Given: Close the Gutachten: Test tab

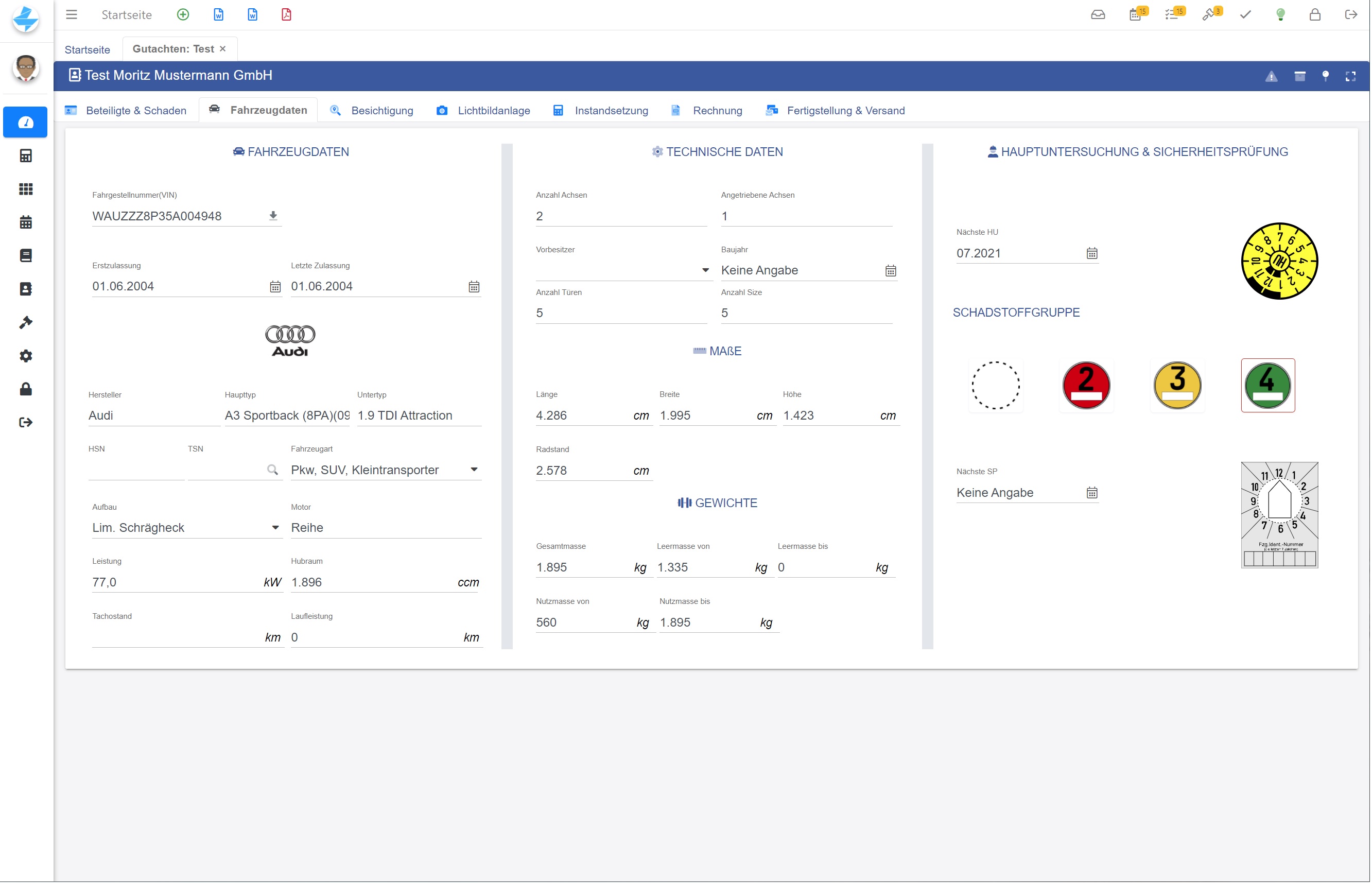Looking at the screenshot, I should tap(222, 49).
